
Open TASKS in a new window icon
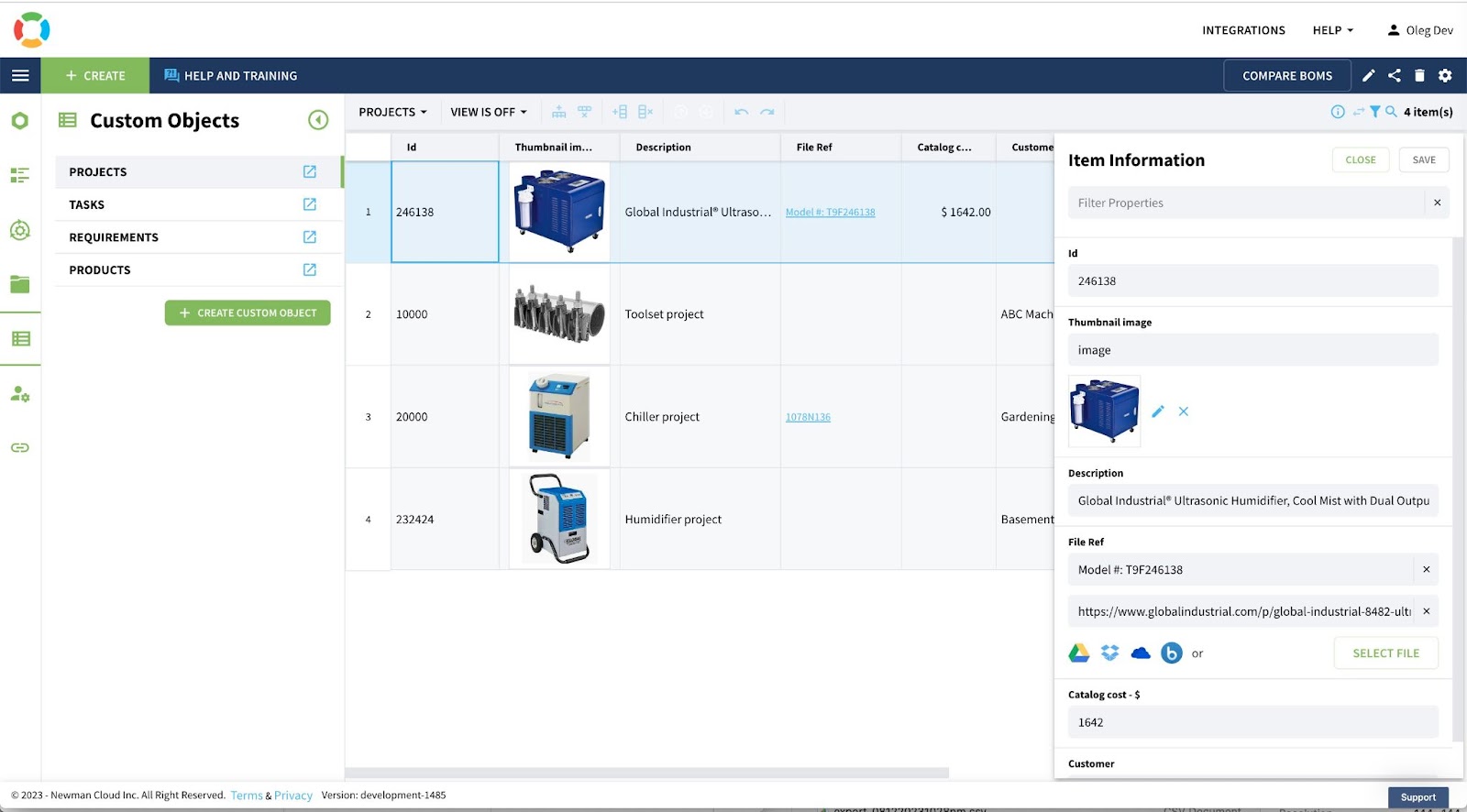[x=310, y=204]
